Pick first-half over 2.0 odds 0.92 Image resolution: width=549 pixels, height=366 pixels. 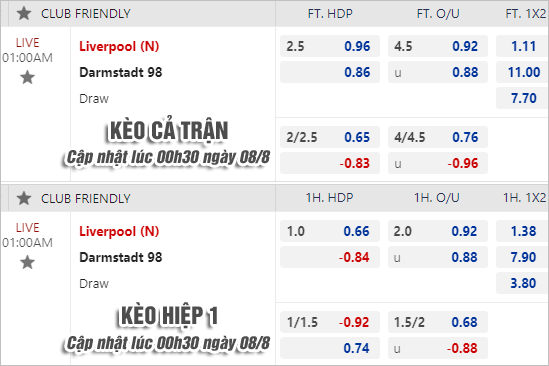438,231
